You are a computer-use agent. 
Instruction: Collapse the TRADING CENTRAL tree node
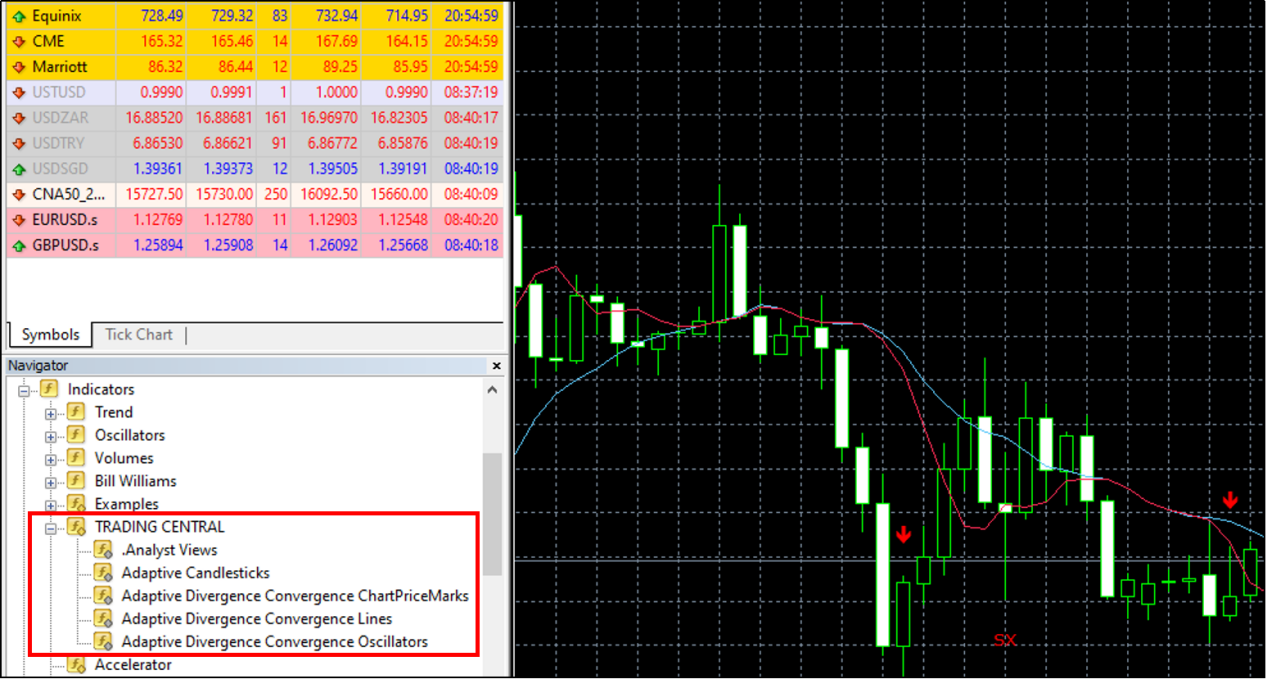[x=51, y=528]
